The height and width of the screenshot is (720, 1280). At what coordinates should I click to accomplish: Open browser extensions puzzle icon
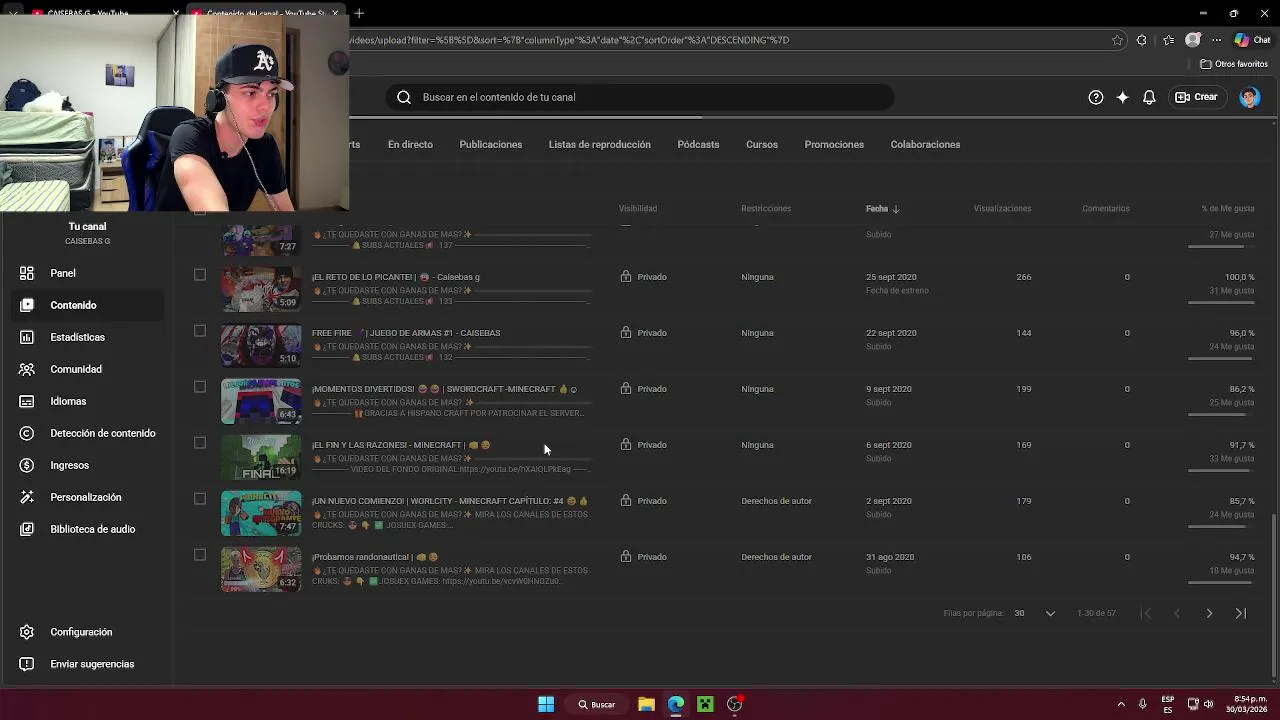point(1142,40)
